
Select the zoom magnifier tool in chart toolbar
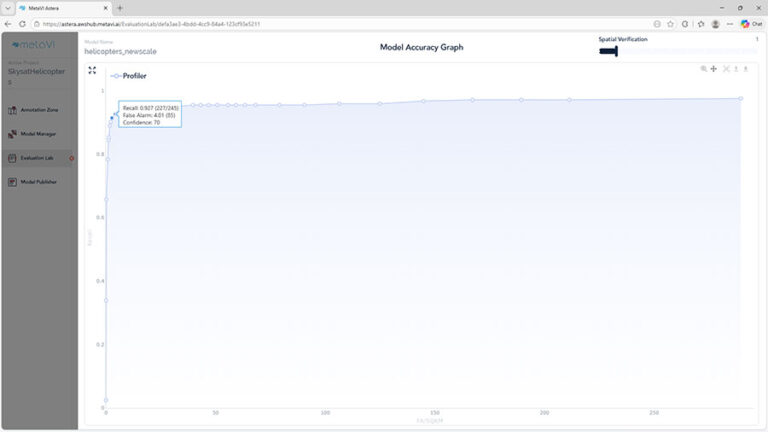coord(703,69)
